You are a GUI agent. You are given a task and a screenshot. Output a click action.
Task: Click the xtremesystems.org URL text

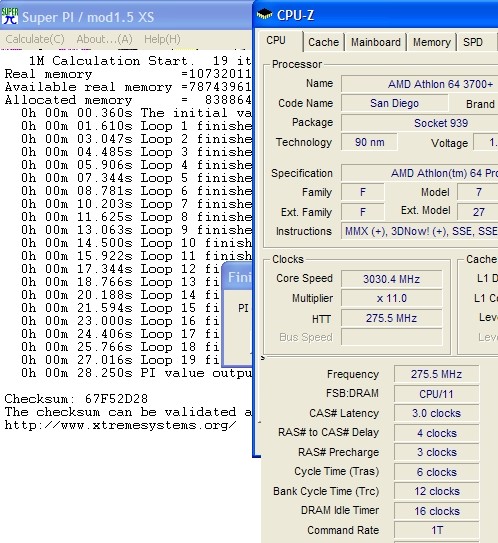(121, 425)
